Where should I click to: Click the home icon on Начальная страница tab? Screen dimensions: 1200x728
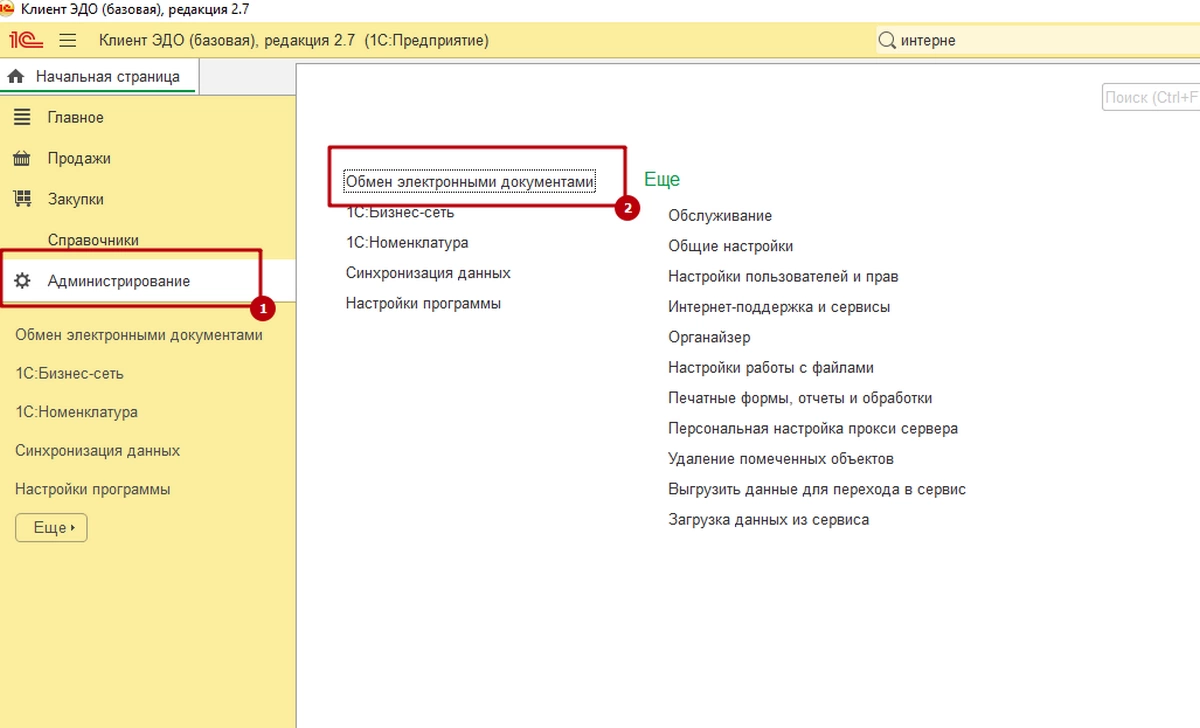pos(15,76)
